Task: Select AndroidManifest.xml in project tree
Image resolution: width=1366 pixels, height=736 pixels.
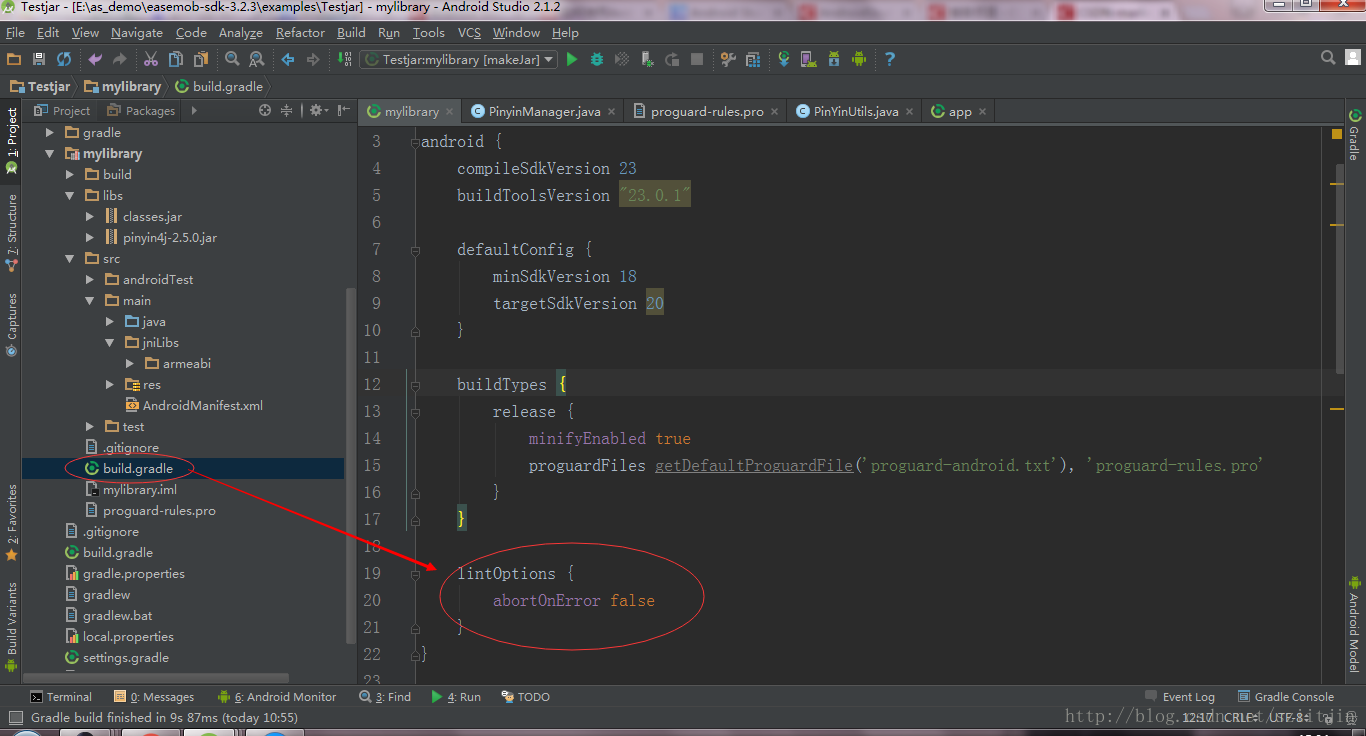Action: [x=194, y=405]
